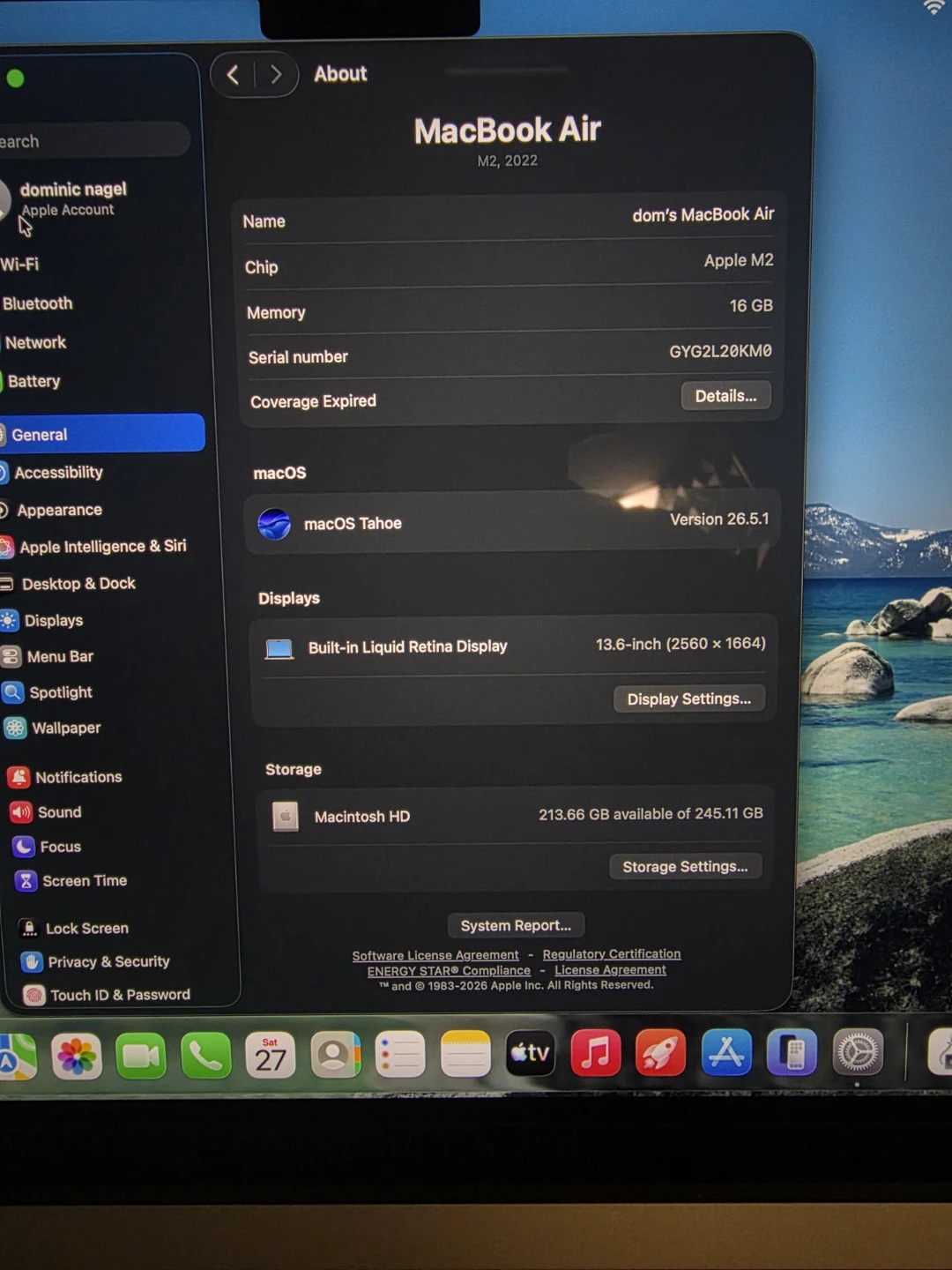Click serial number GYG2L20KM0
This screenshot has height=1270, width=952.
(720, 351)
